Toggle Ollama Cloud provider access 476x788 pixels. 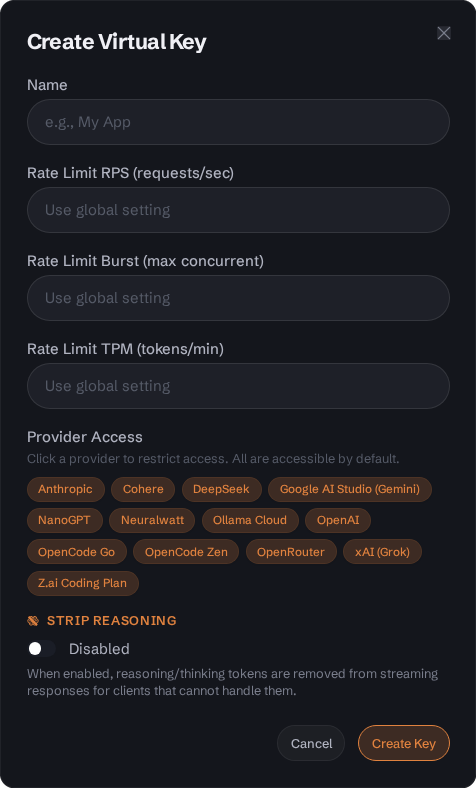click(x=250, y=520)
